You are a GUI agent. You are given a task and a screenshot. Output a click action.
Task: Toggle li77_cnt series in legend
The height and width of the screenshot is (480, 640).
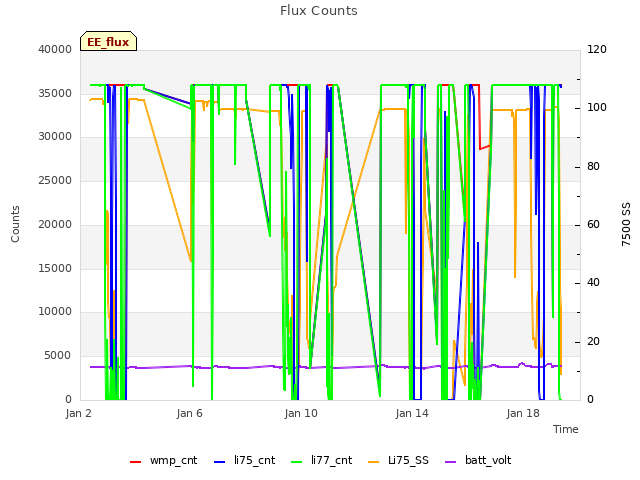tap(321, 460)
